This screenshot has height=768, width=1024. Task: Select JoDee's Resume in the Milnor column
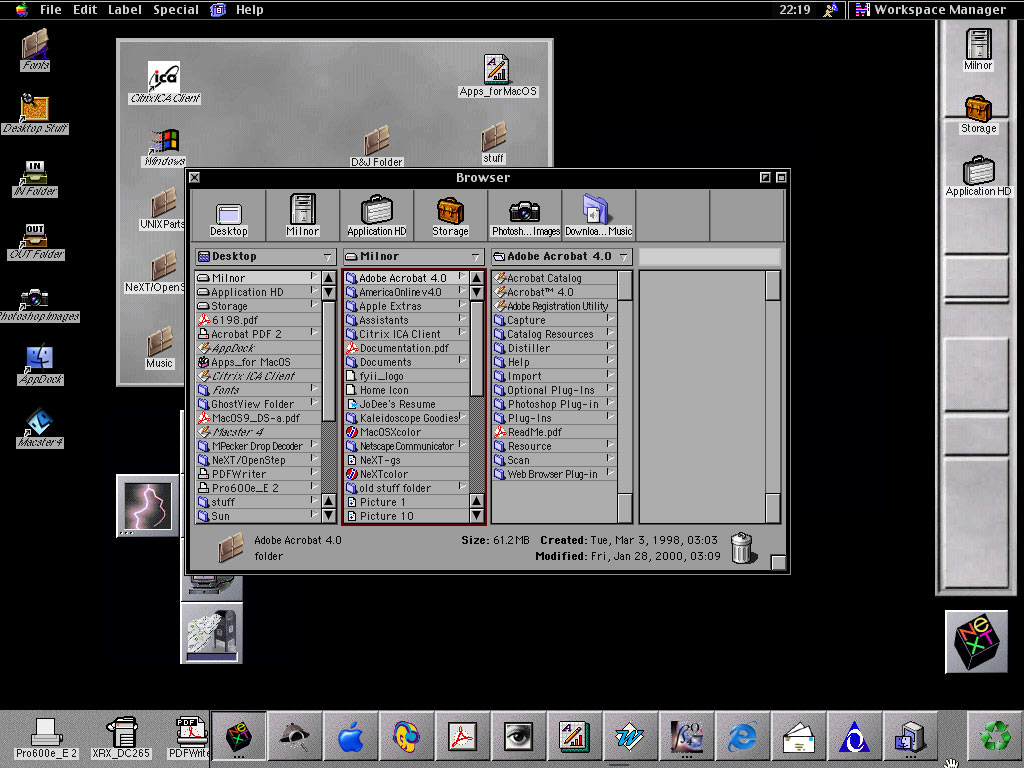pos(406,404)
